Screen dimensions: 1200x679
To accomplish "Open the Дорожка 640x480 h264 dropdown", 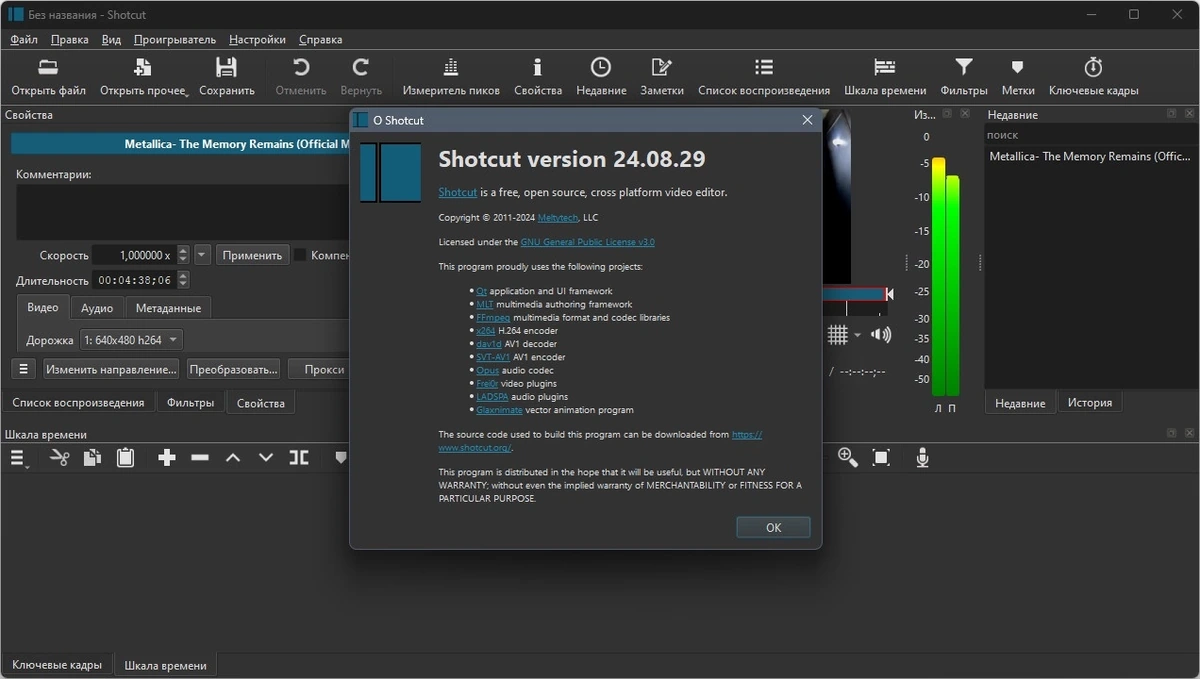I will pyautogui.click(x=131, y=340).
